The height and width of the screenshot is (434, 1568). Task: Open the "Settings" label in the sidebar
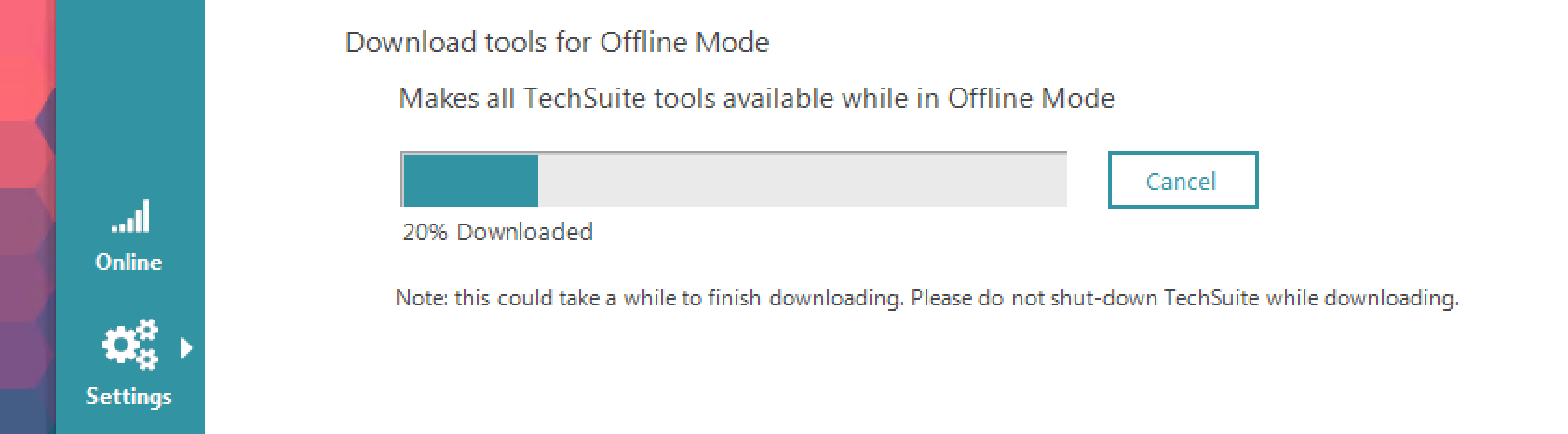[x=128, y=397]
